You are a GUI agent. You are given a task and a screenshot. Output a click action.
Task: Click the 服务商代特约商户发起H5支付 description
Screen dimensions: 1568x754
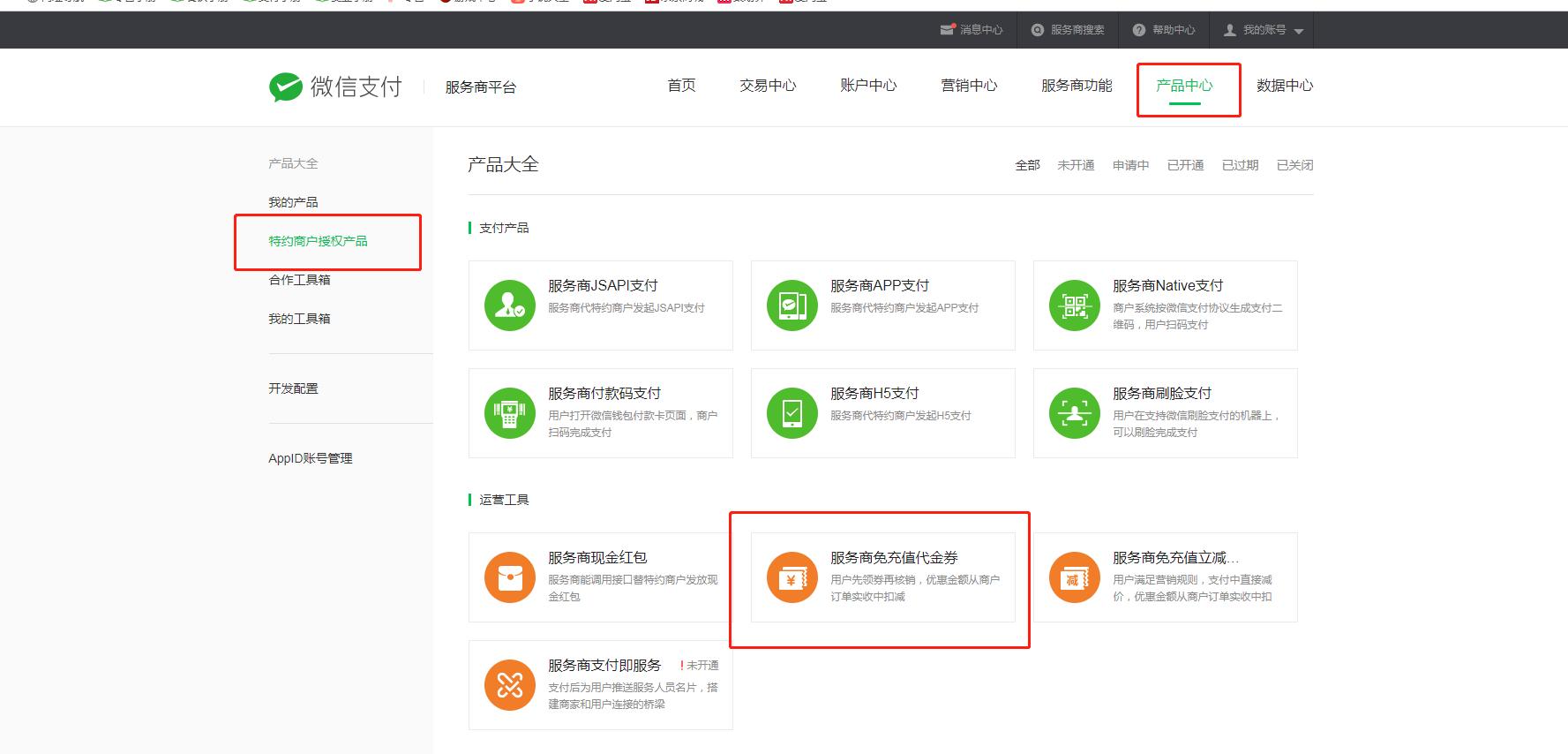coord(900,416)
